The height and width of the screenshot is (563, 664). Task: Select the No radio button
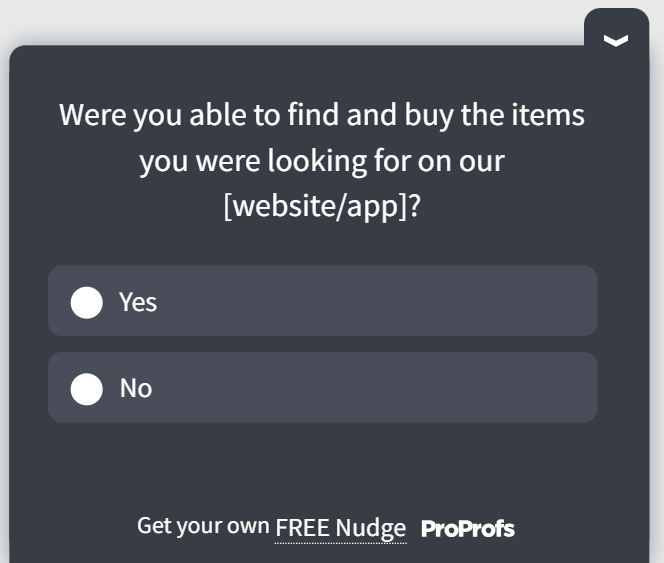pos(87,388)
